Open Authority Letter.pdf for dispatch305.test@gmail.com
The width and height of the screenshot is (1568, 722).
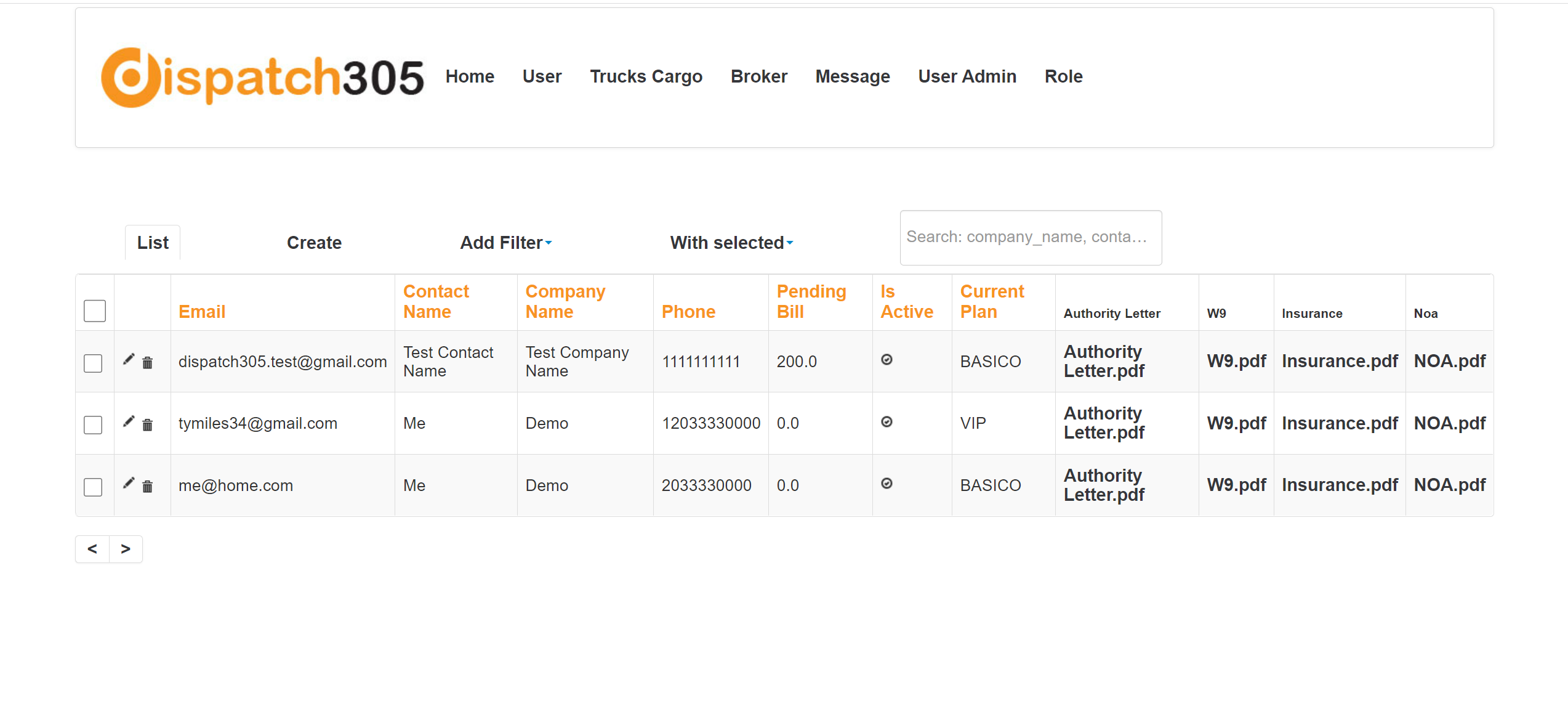(1104, 361)
